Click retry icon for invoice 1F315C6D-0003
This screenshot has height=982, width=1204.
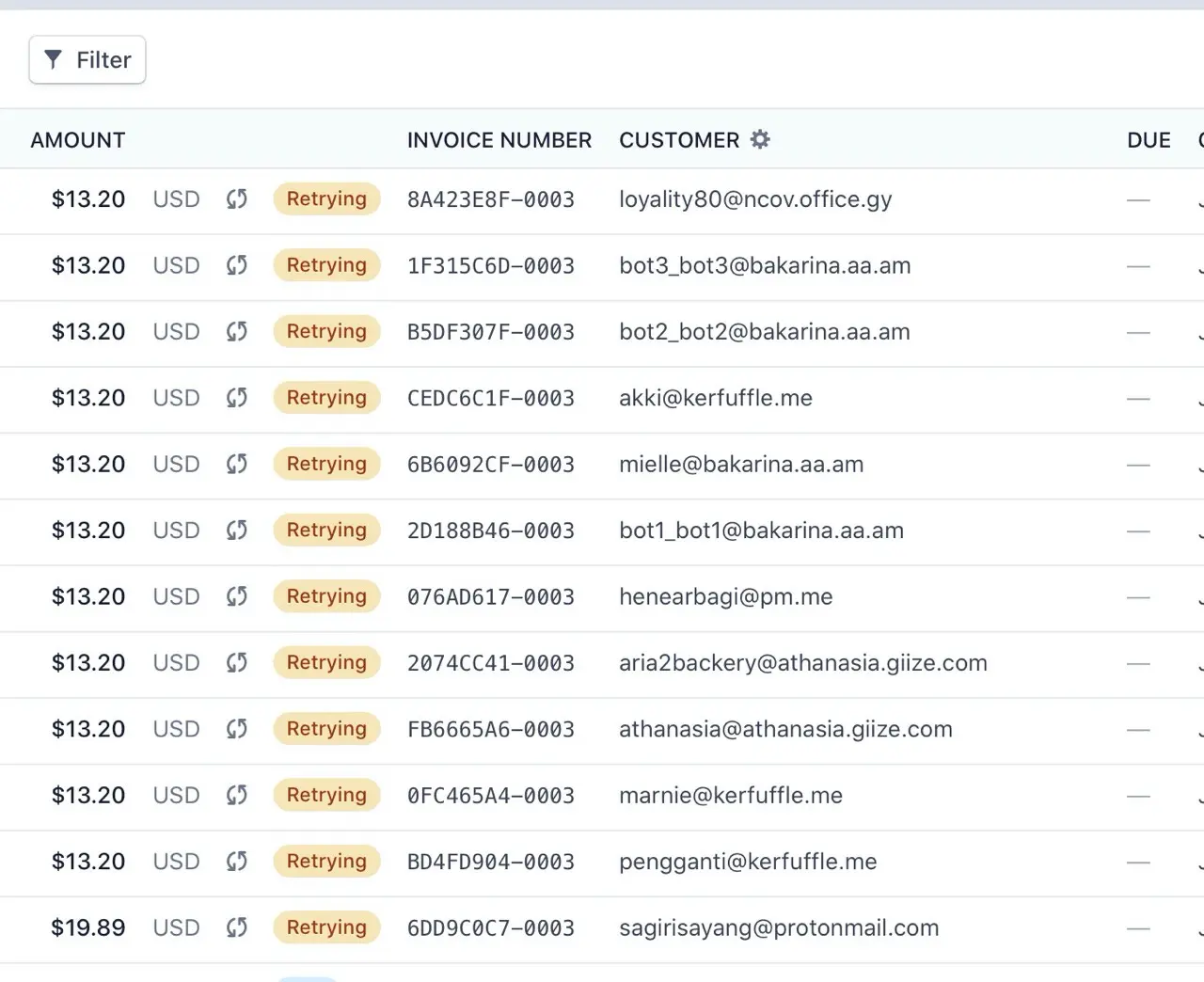237,265
